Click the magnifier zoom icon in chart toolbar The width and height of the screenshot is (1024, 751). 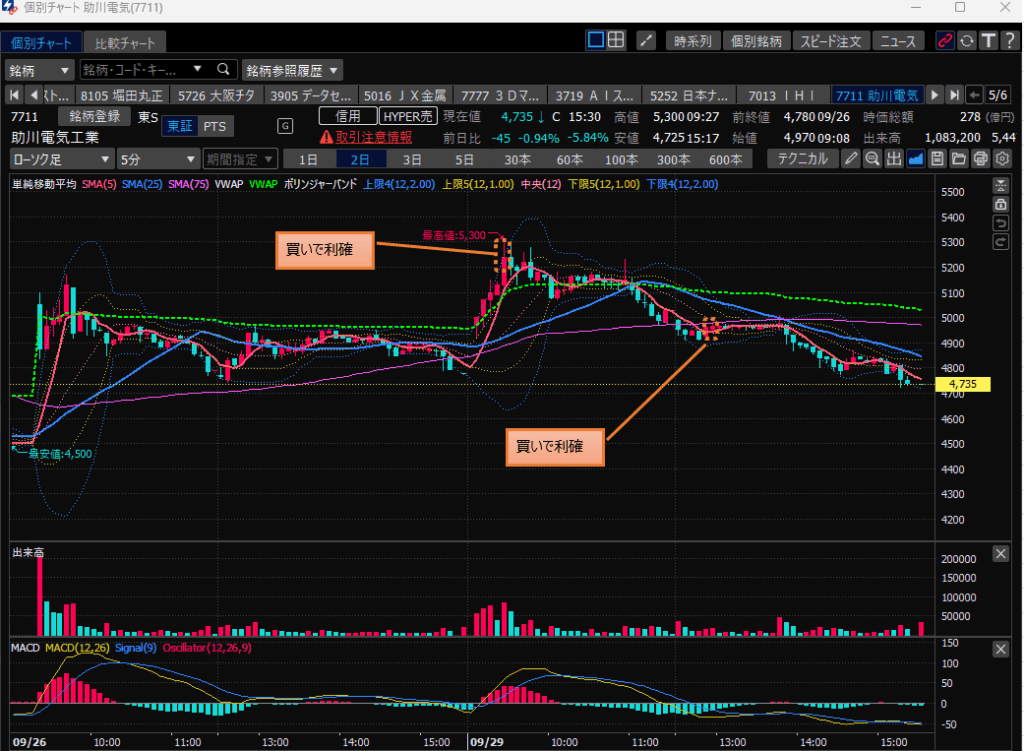tap(872, 159)
